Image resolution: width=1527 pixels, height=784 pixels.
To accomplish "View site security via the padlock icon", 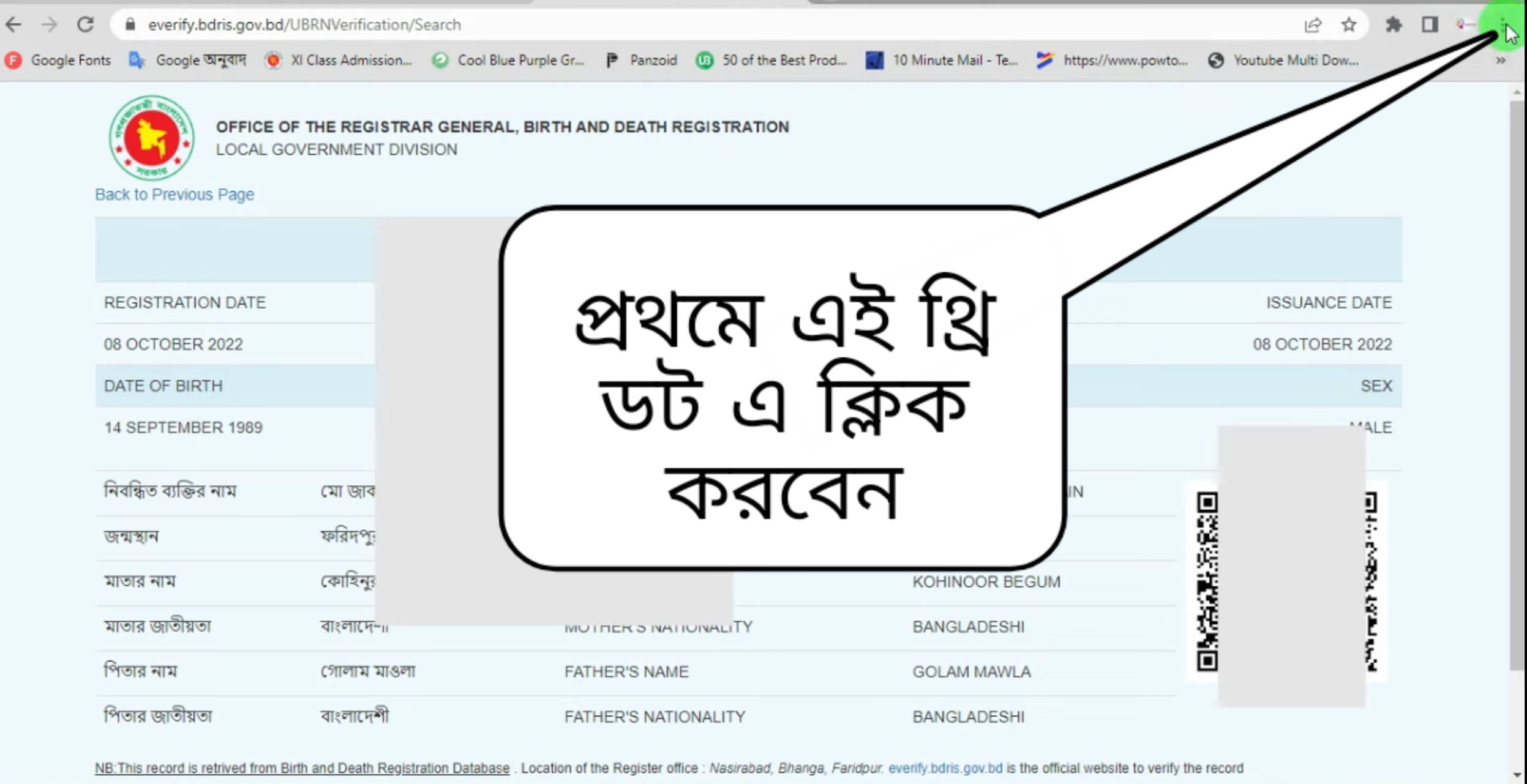I will (x=130, y=24).
